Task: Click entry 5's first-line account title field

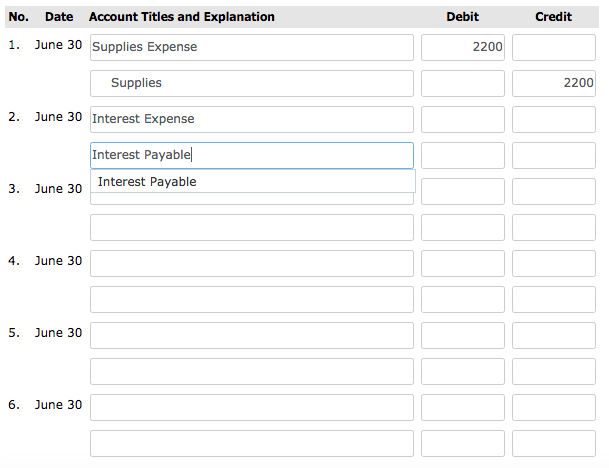Action: coord(251,335)
